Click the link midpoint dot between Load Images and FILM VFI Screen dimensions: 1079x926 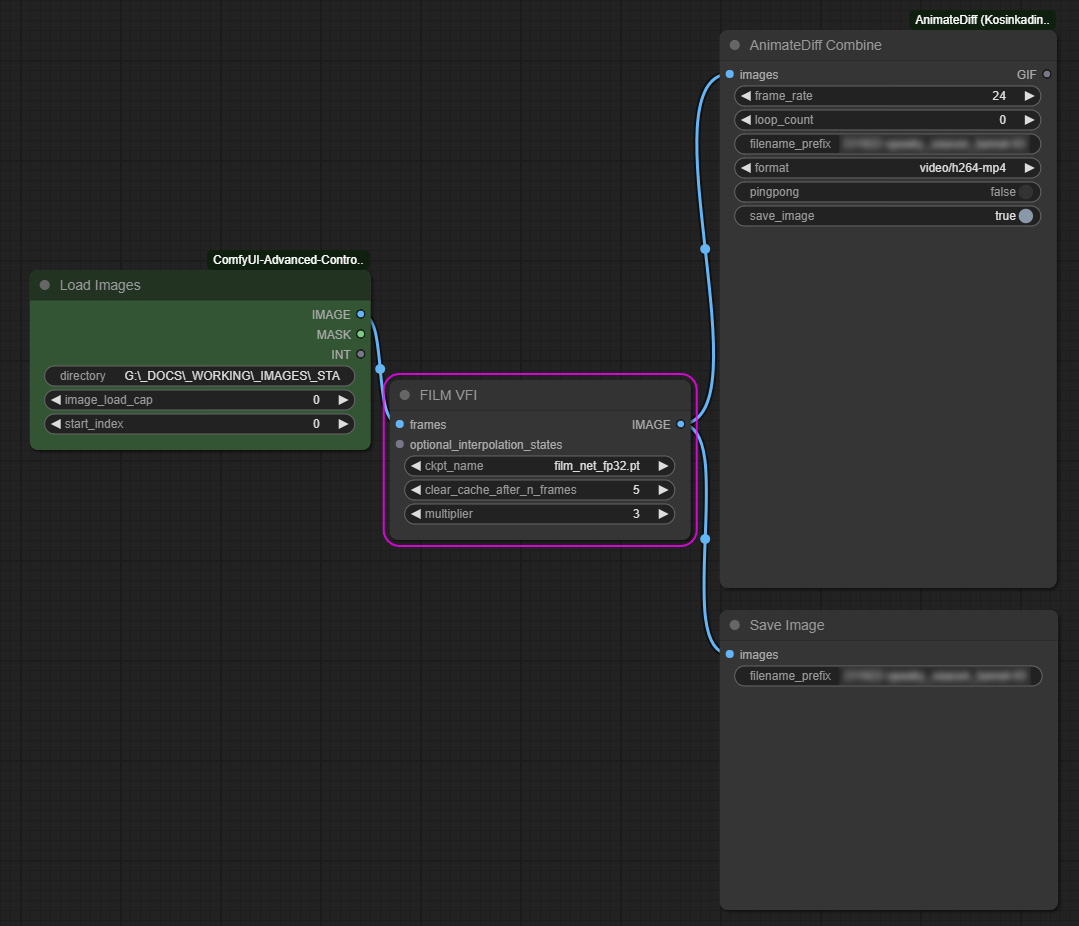click(x=380, y=369)
